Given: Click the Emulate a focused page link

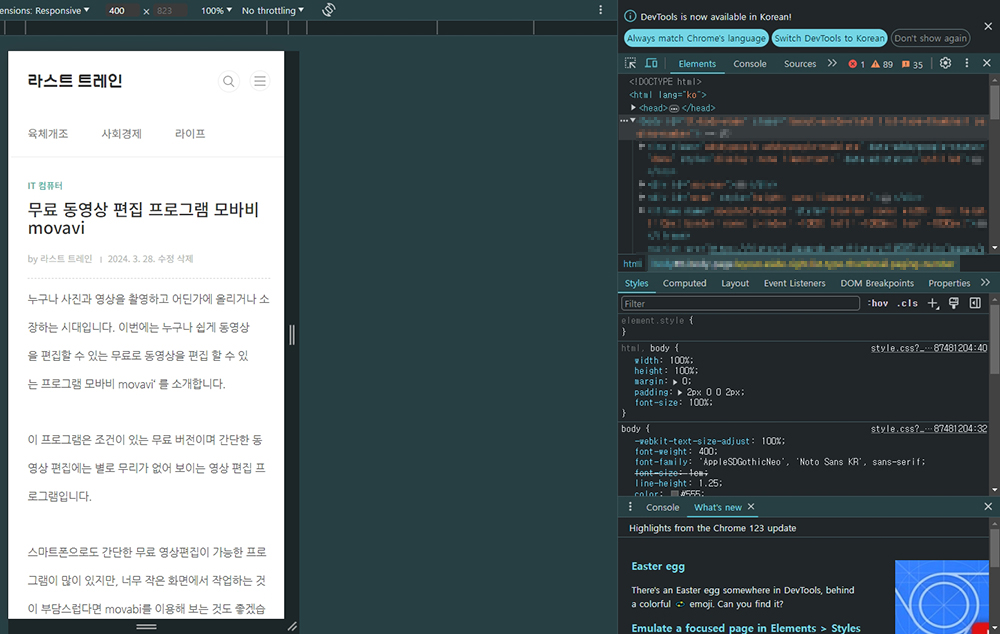Looking at the screenshot, I should pyautogui.click(x=745, y=628).
